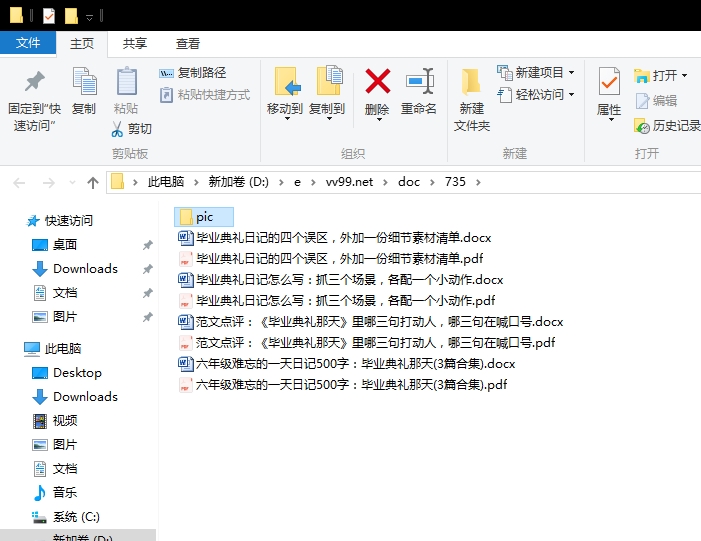
Task: Click doc in the address bar
Action: coord(409,182)
